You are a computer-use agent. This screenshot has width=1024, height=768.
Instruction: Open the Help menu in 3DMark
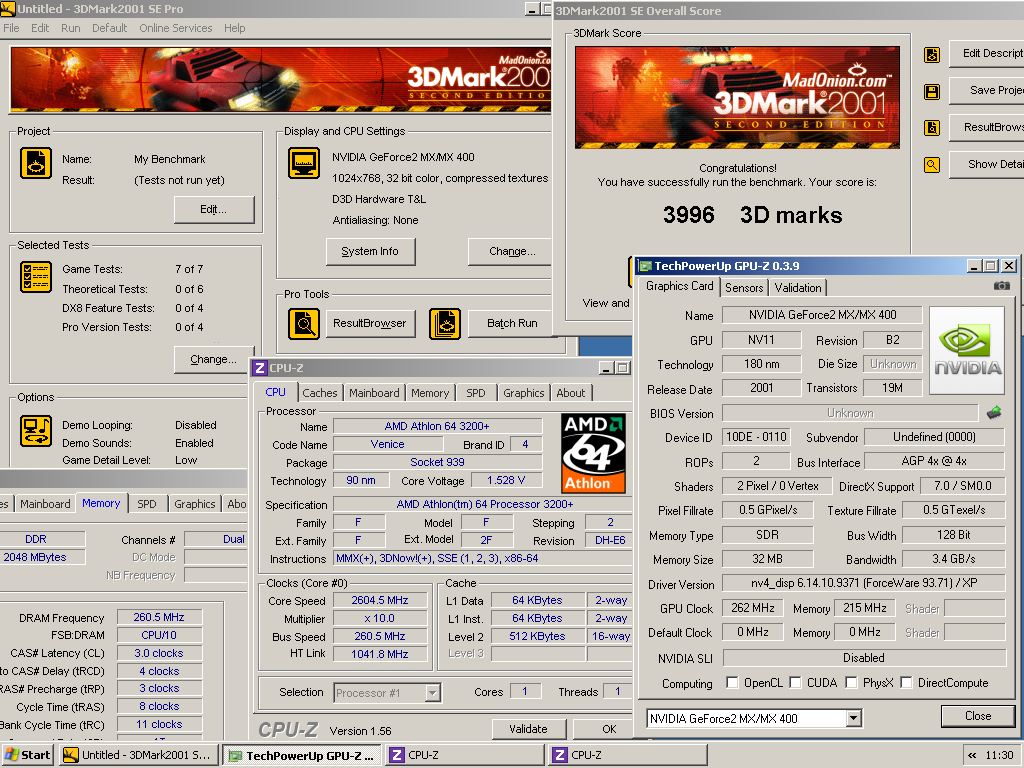(x=234, y=28)
